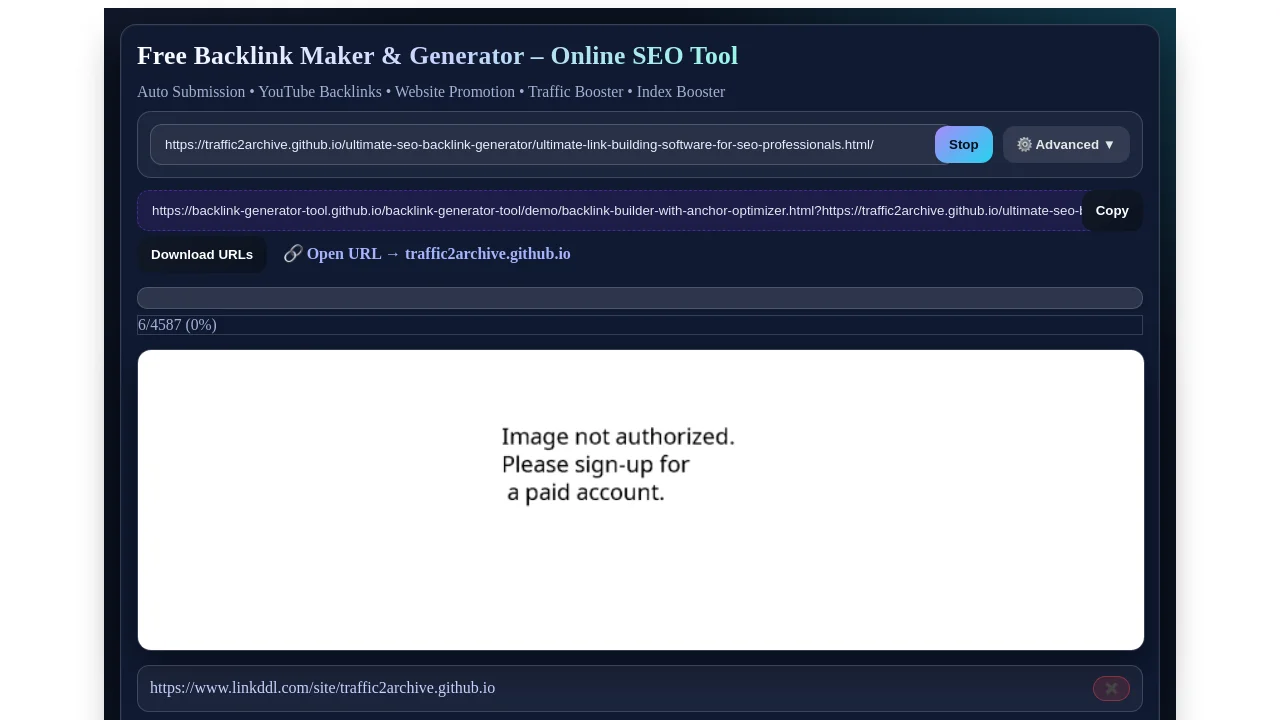Click the target website URL input field
The image size is (1280, 720).
pos(550,144)
